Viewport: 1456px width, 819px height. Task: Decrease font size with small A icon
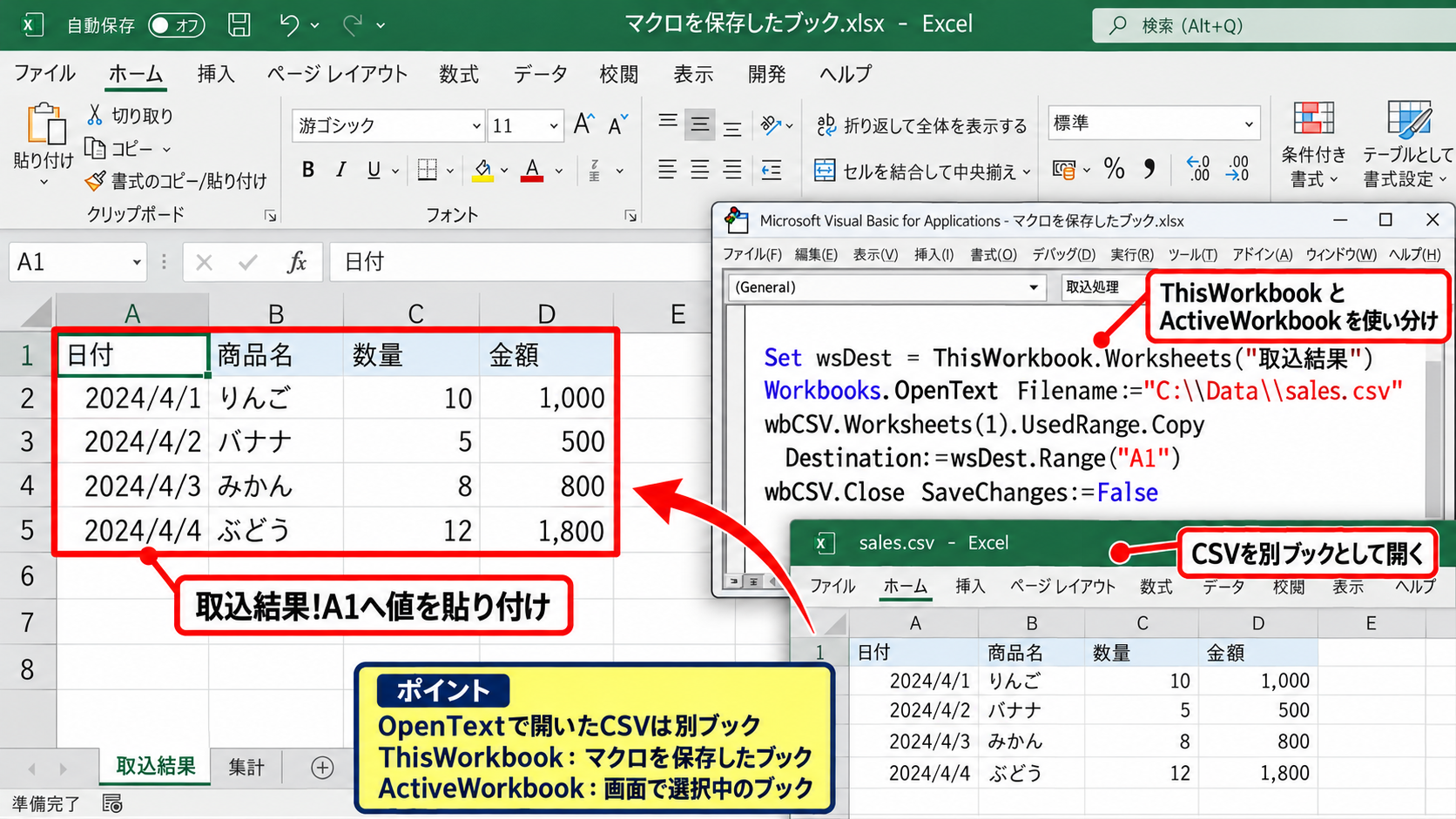[617, 124]
